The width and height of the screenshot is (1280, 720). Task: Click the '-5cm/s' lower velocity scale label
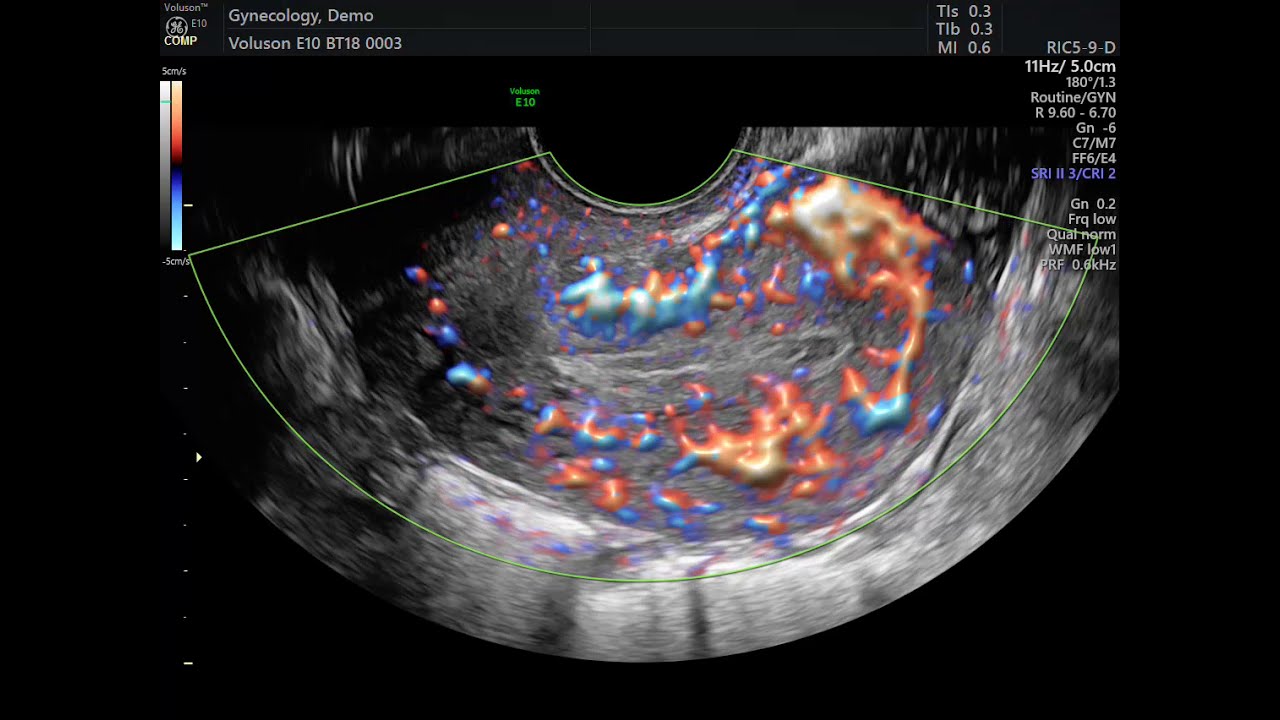(x=175, y=262)
